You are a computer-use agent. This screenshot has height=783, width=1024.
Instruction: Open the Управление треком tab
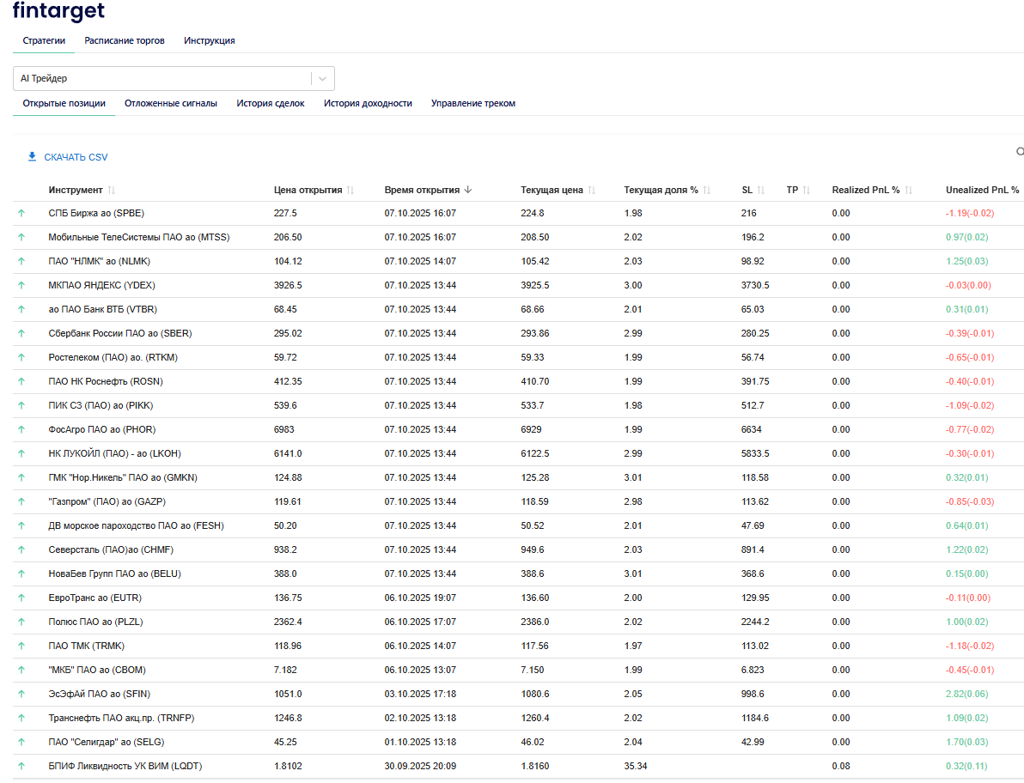click(x=473, y=103)
